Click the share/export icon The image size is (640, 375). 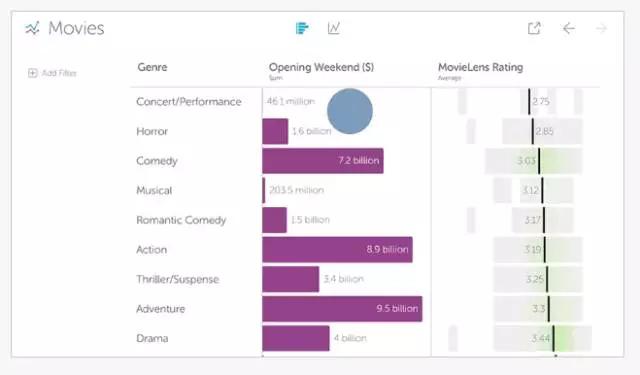(x=534, y=28)
